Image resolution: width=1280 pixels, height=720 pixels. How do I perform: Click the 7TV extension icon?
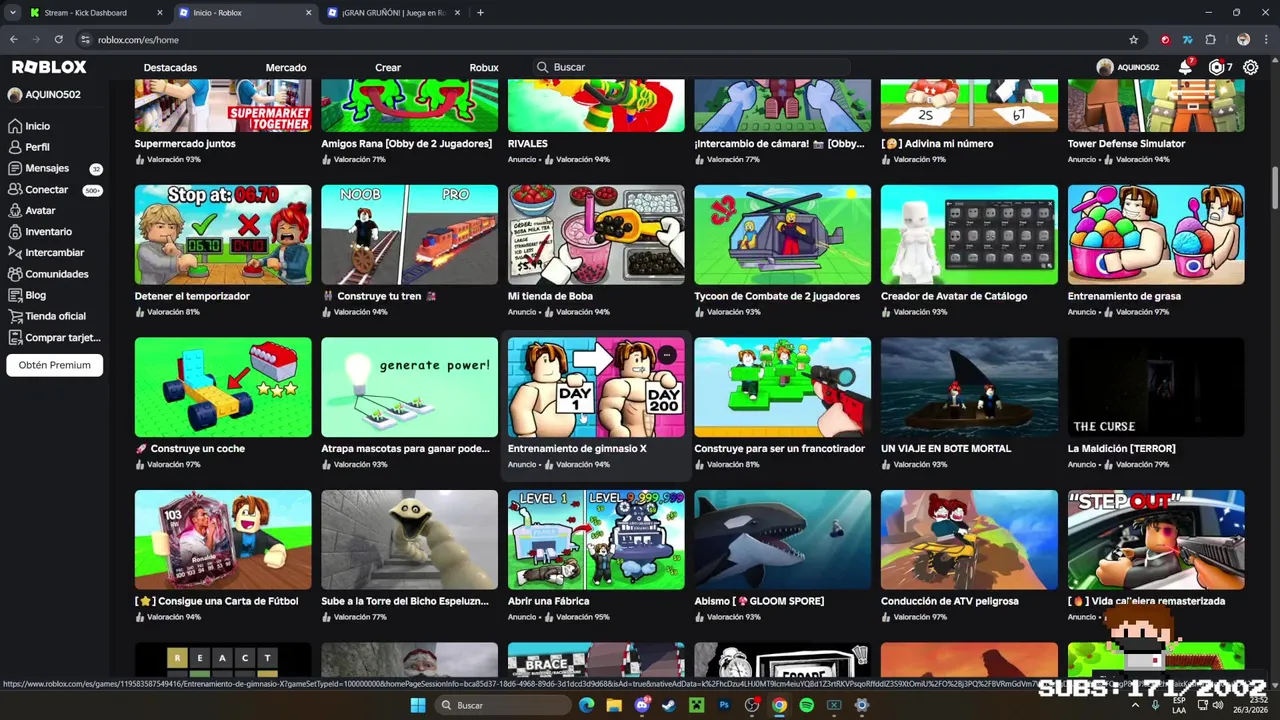pos(1187,40)
